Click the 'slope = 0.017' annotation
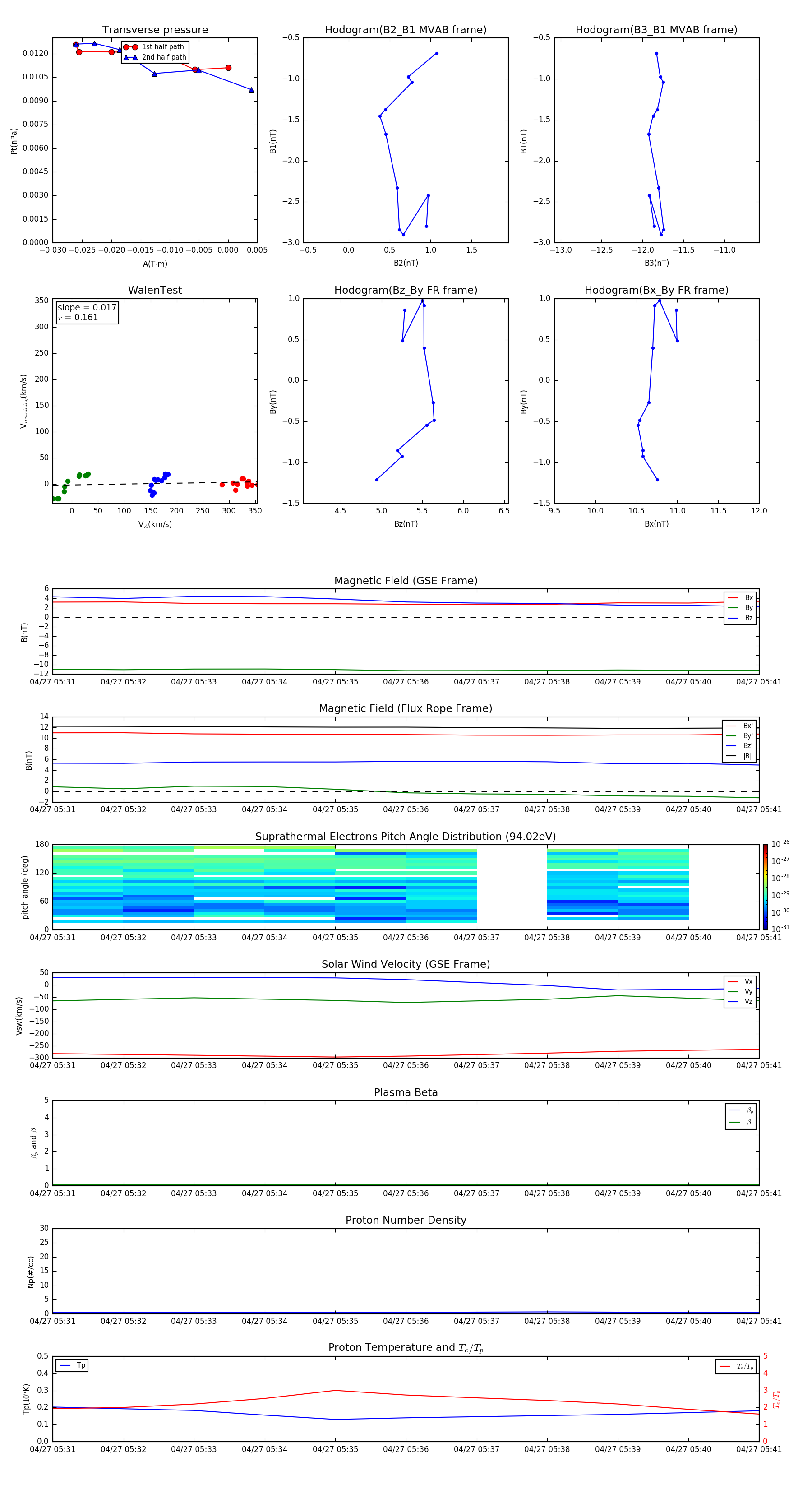 point(87,308)
